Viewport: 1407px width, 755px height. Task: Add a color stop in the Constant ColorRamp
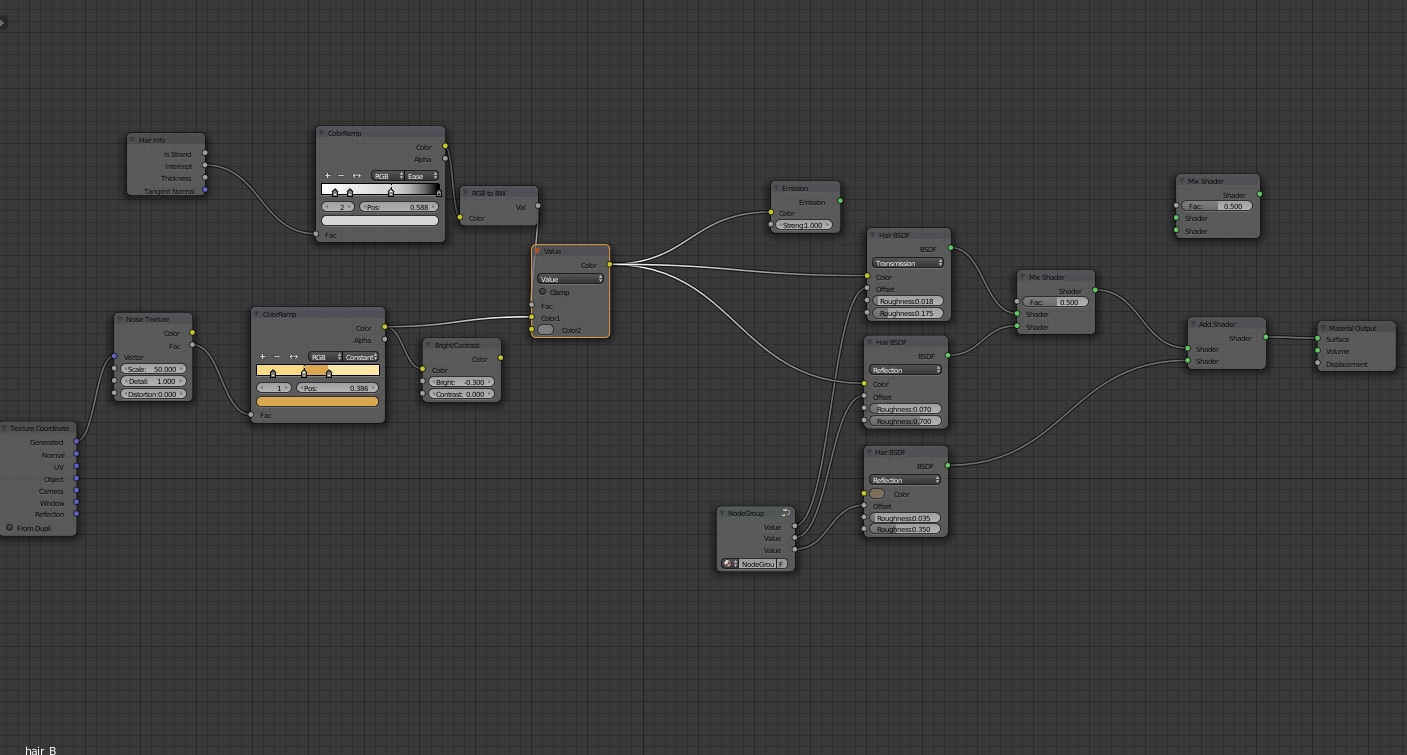pyautogui.click(x=263, y=357)
